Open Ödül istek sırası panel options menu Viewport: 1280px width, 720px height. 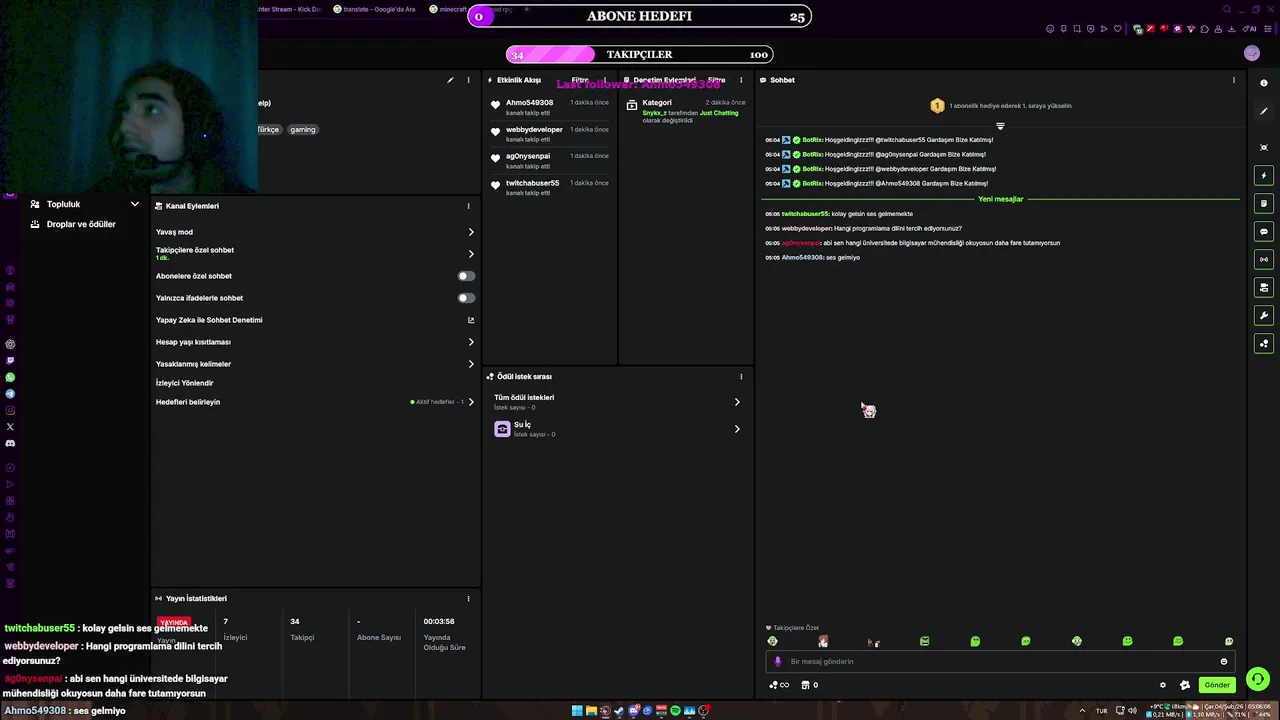click(x=741, y=377)
